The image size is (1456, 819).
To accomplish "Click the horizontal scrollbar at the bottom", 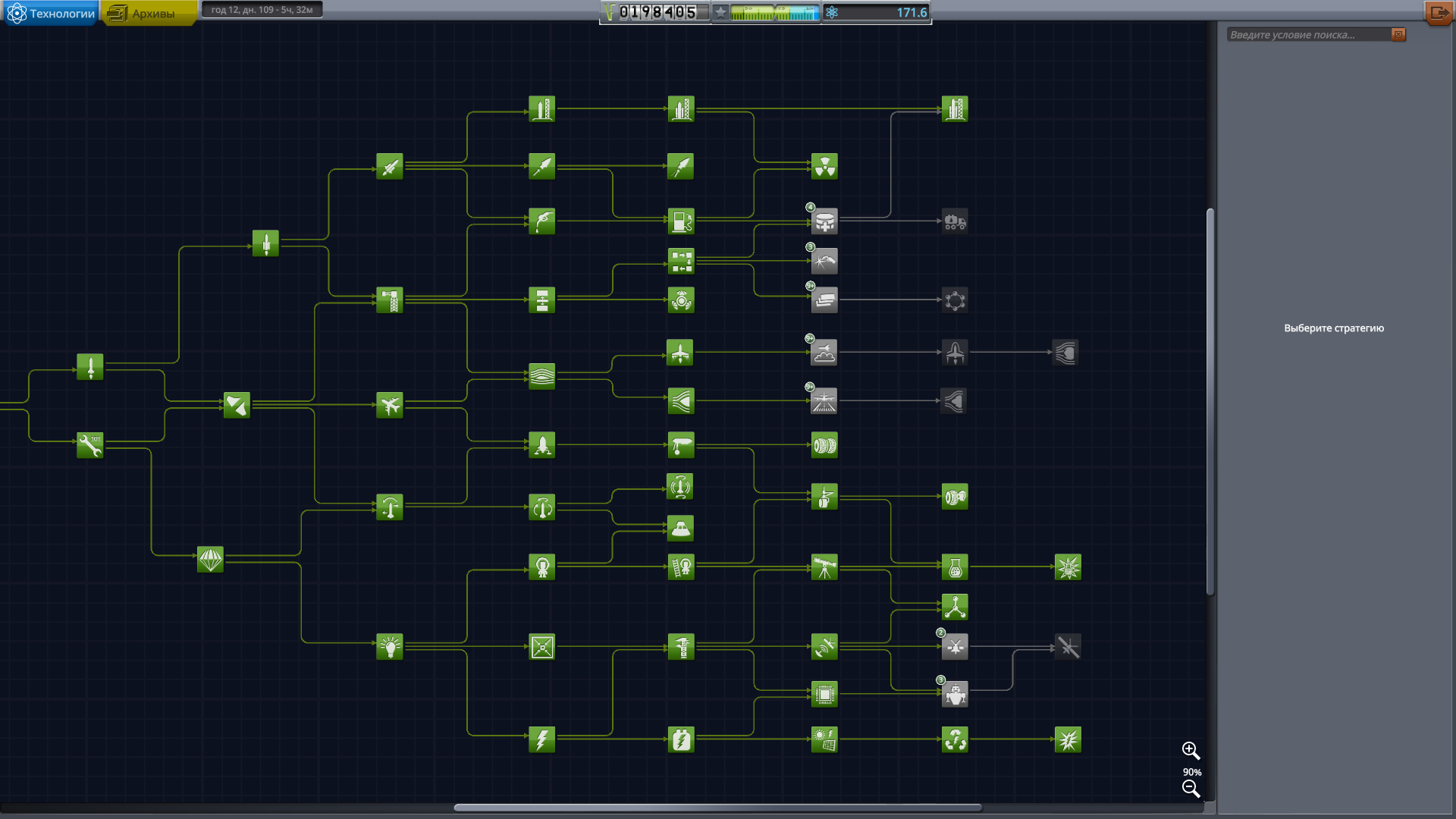I will [x=717, y=808].
